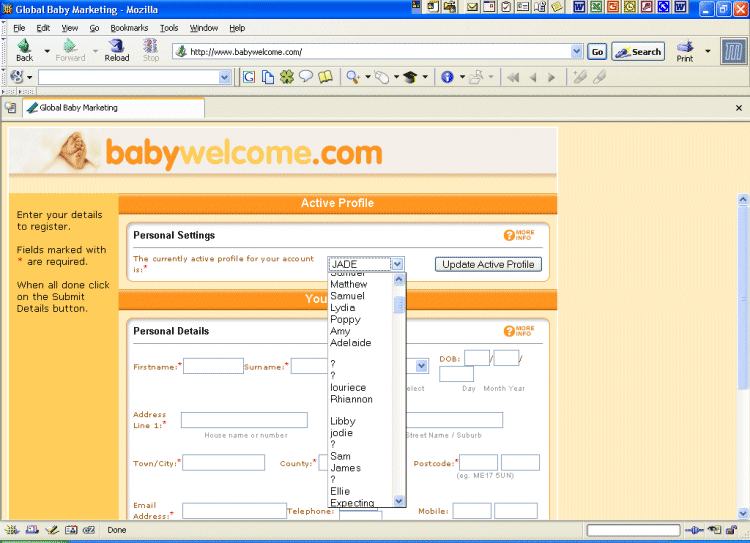Click the copy pages icon in Google toolbar

tap(268, 77)
